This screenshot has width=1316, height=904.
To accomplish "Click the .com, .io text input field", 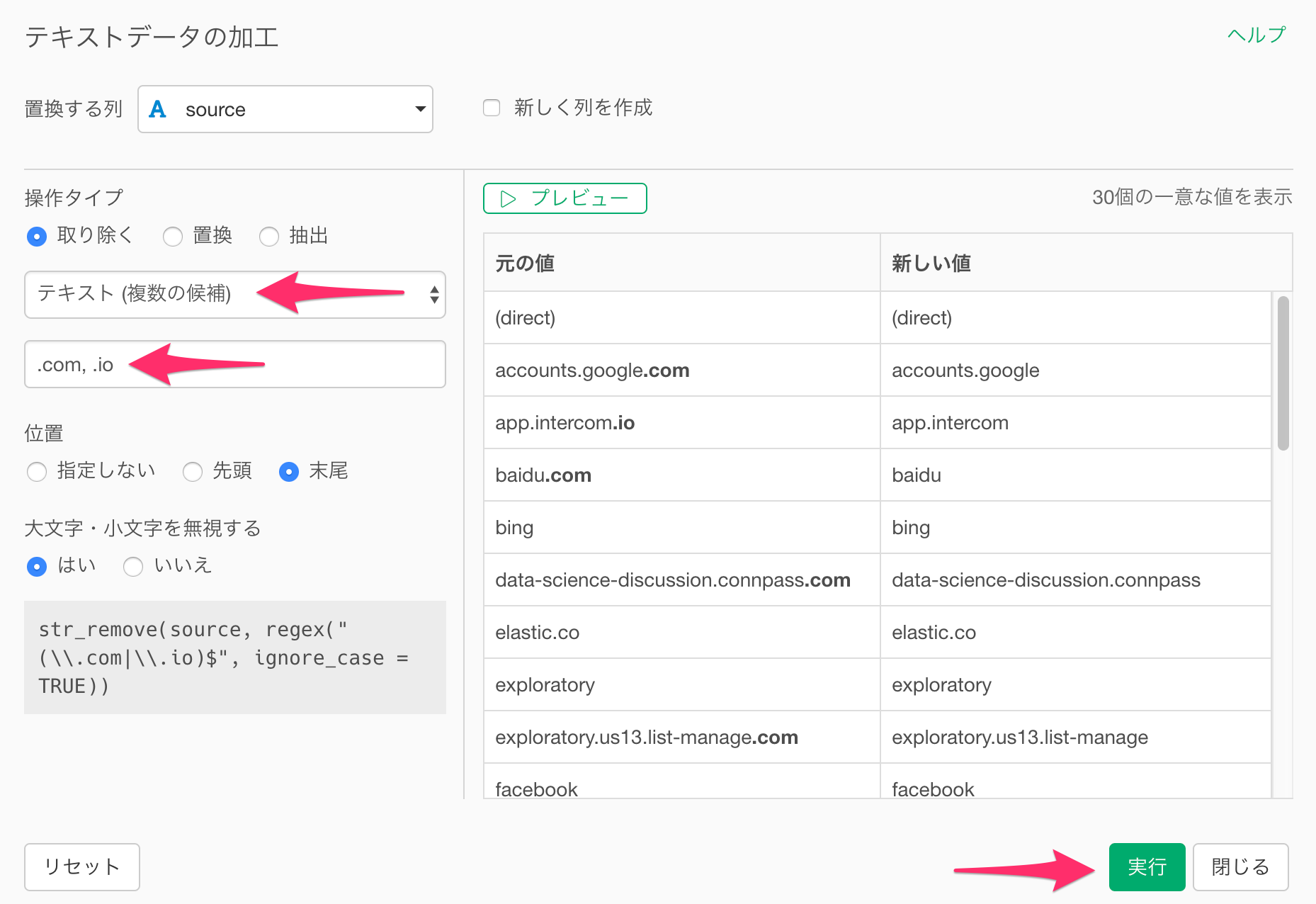I will point(235,364).
